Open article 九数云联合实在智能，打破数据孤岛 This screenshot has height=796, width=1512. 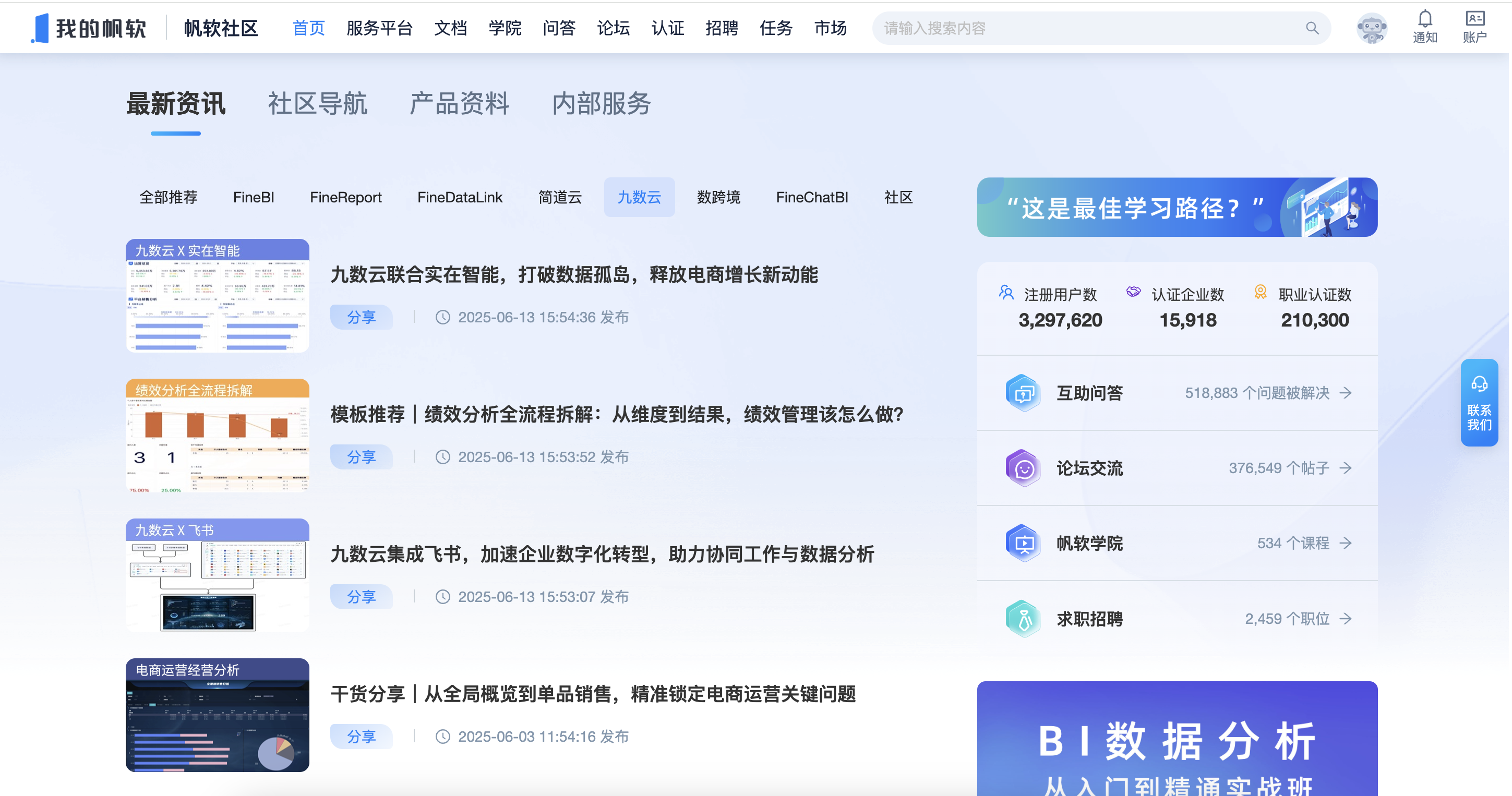[x=574, y=274]
